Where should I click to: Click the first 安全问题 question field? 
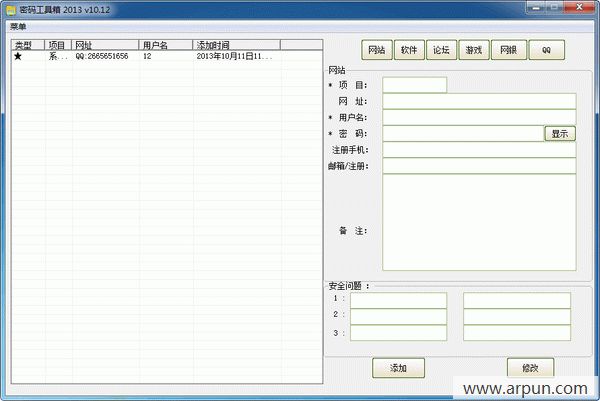coord(398,300)
